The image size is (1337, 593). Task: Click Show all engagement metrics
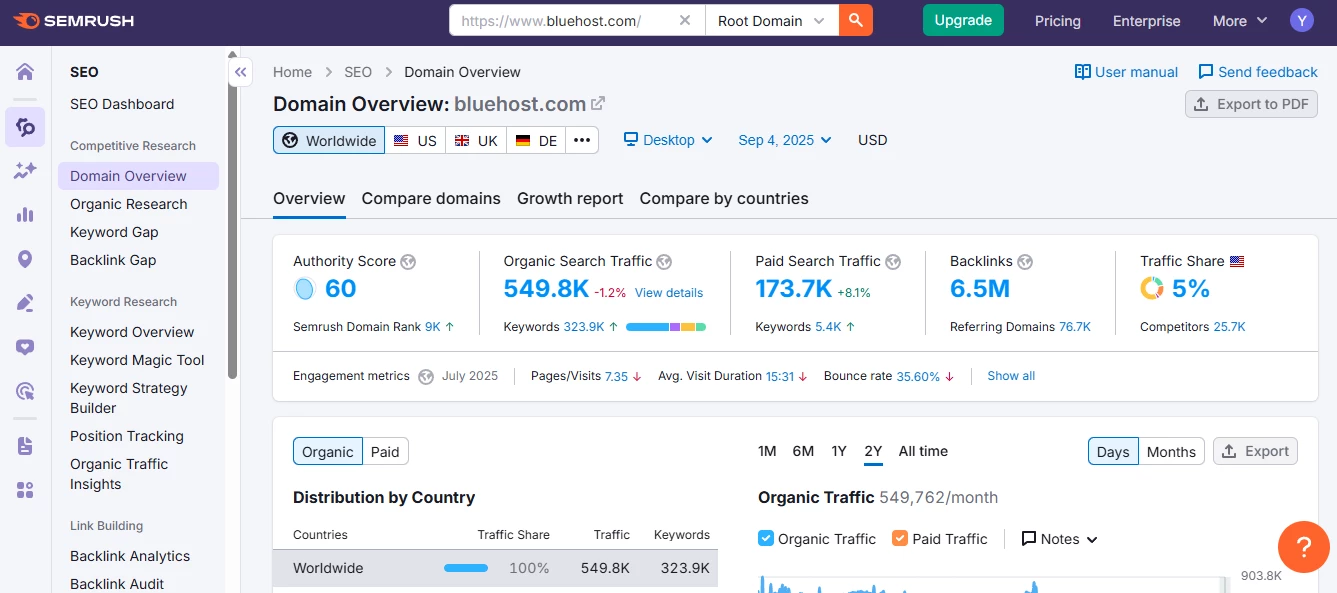pos(1011,376)
